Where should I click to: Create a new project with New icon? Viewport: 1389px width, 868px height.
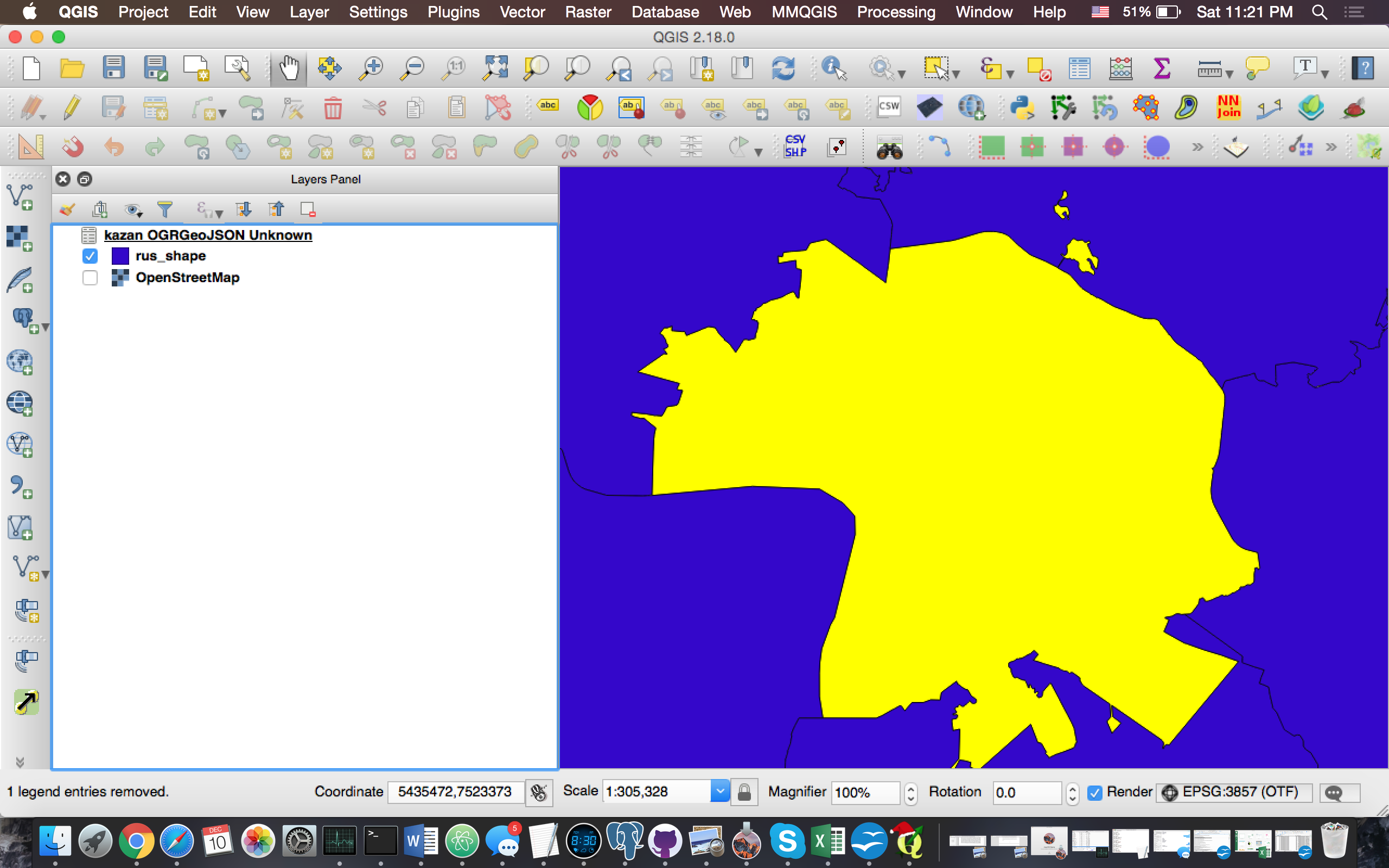tap(31, 68)
